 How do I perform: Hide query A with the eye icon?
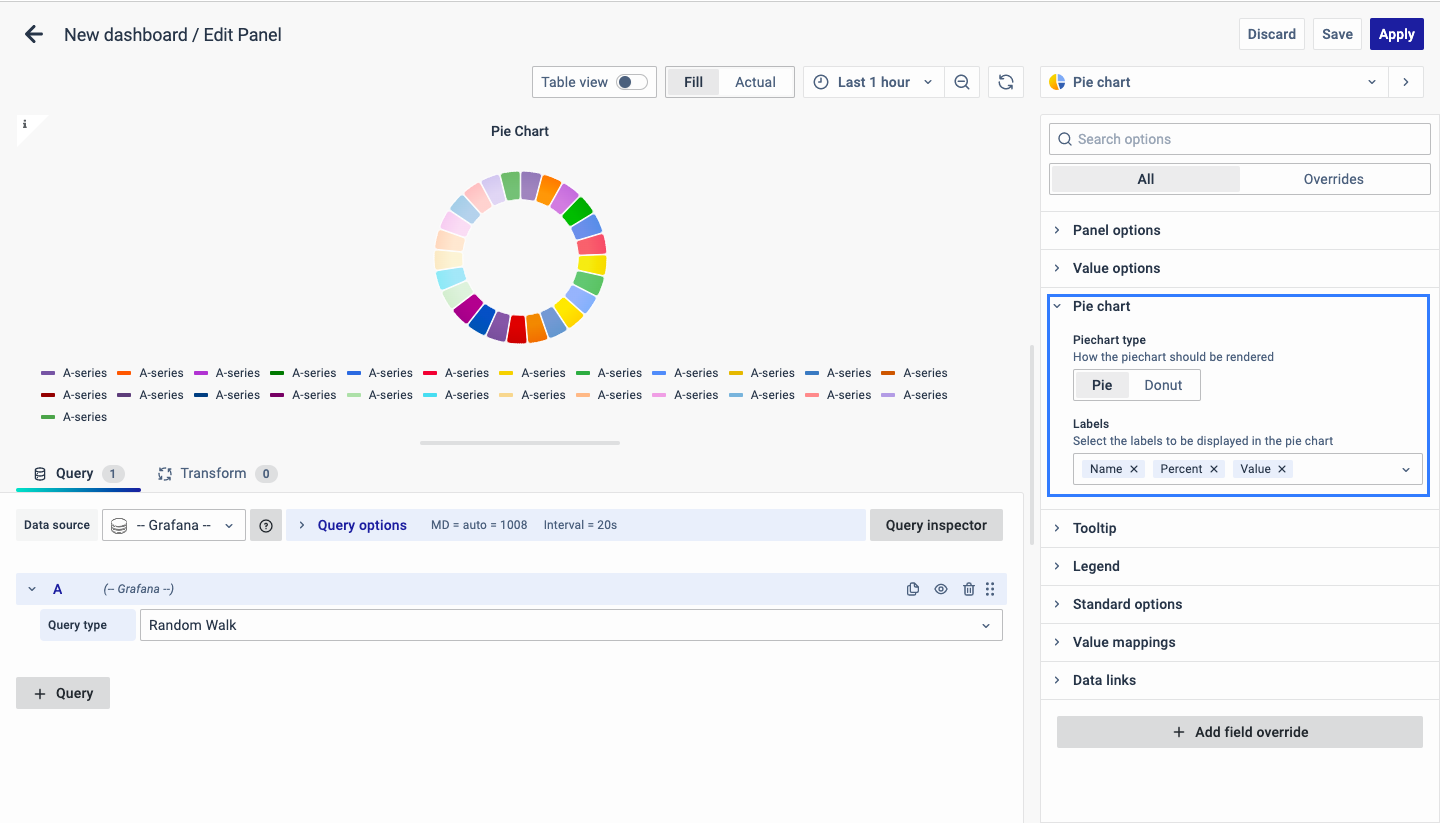[941, 589]
